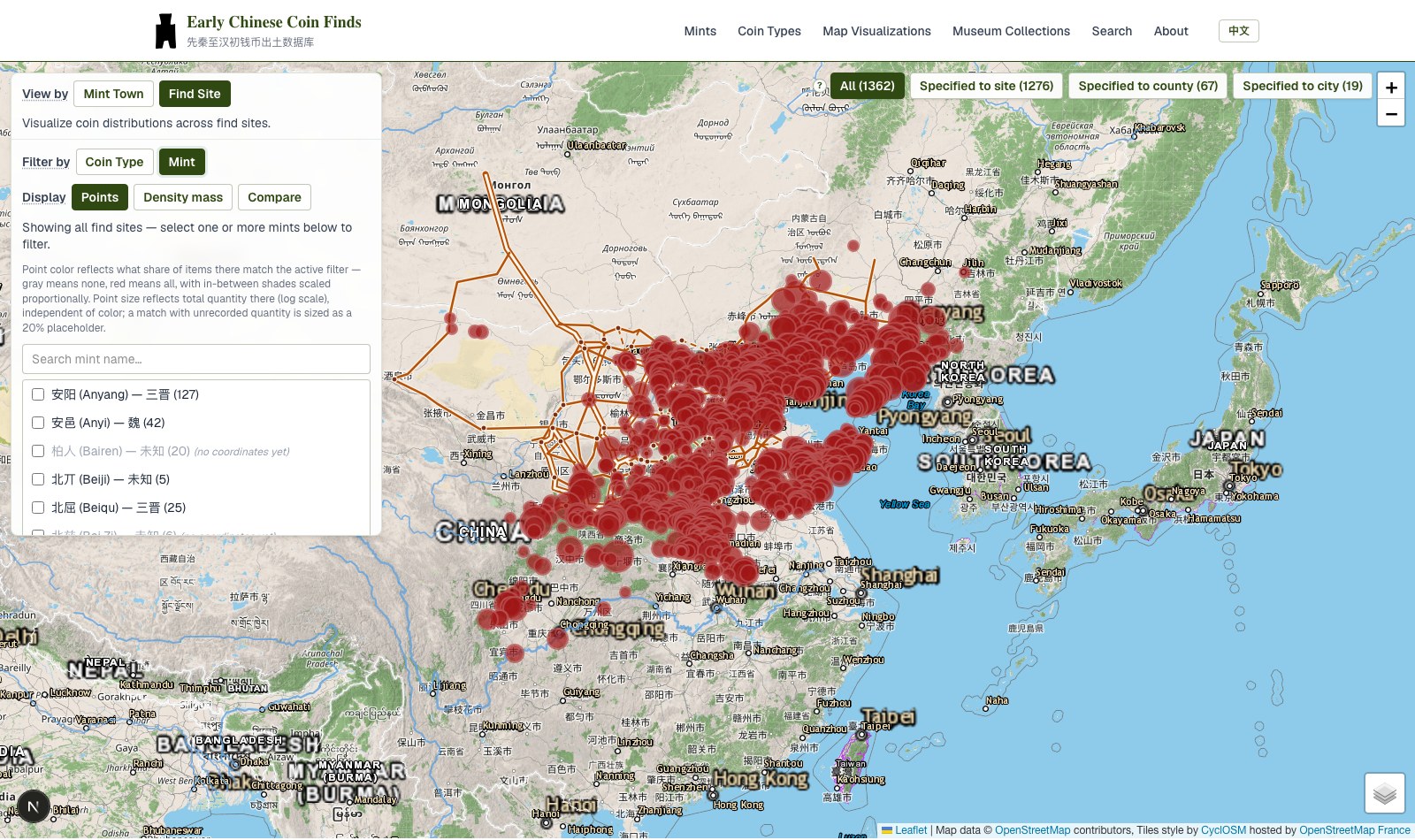Click the Early Chinese Coin Finds logo icon

[x=165, y=31]
